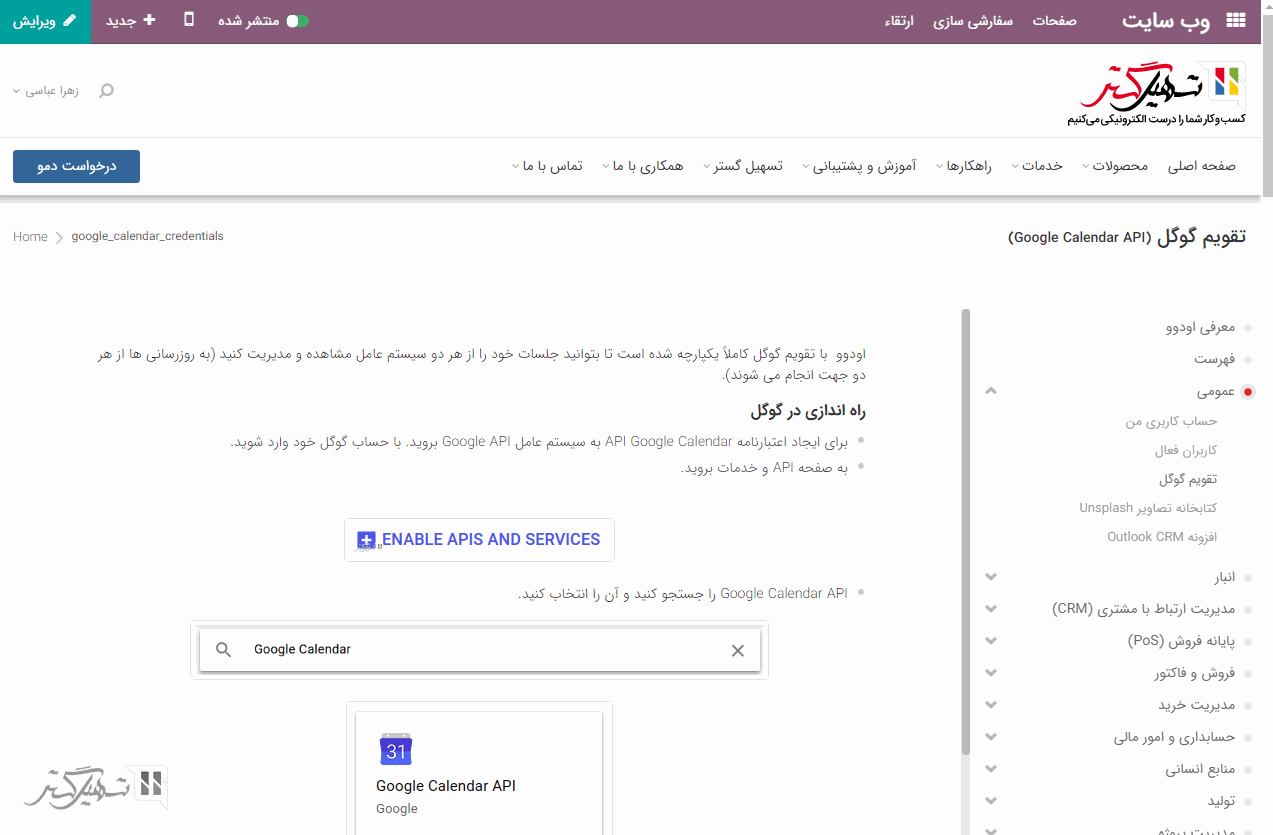
Task: Open حساب کاربری من sidebar item
Action: coord(1171,421)
